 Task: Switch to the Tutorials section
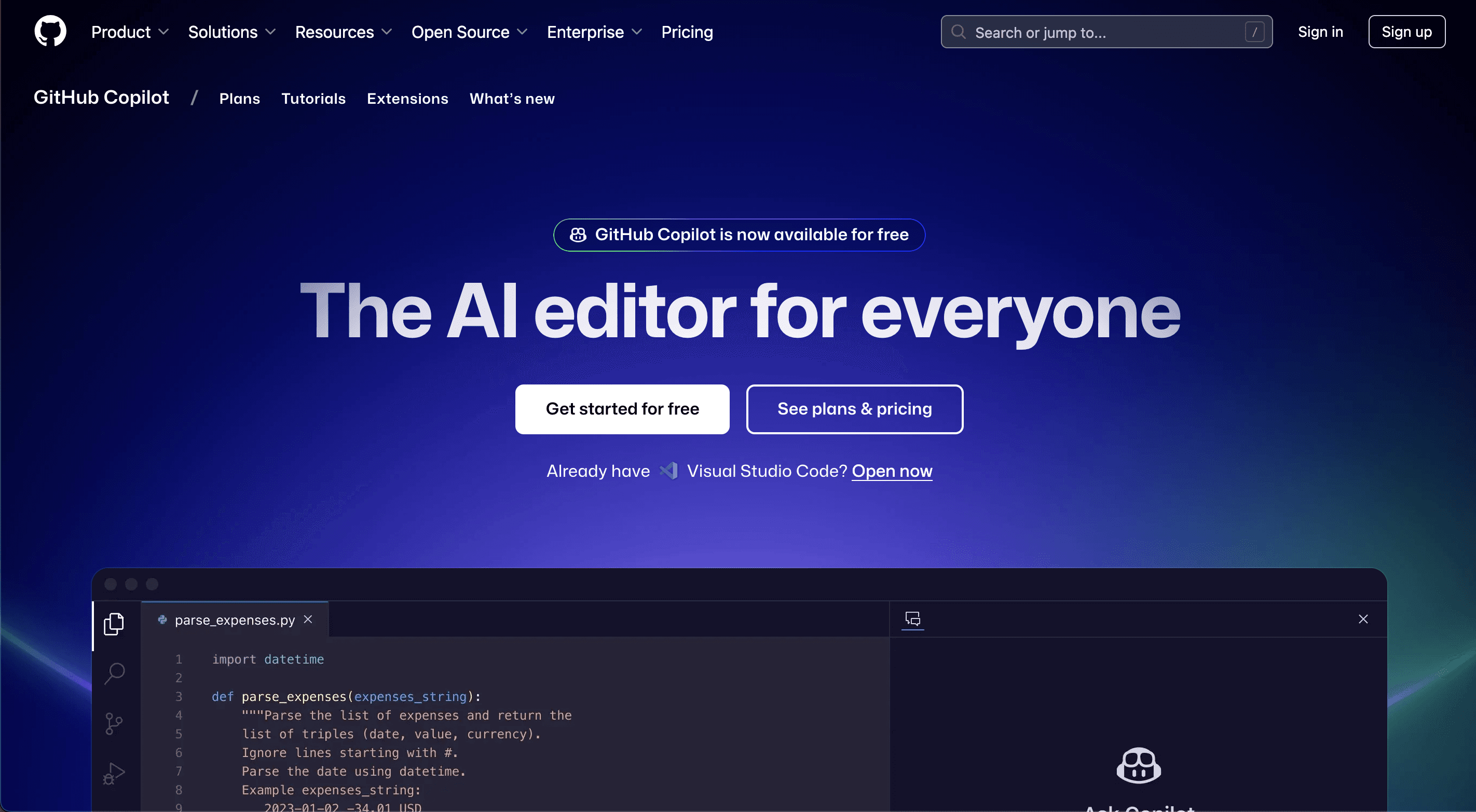pos(313,99)
